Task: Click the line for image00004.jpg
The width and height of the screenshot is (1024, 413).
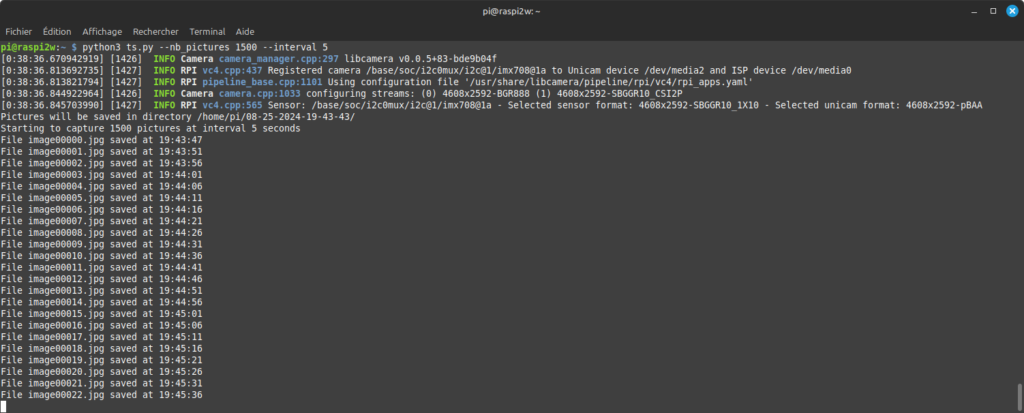Action: 101,186
